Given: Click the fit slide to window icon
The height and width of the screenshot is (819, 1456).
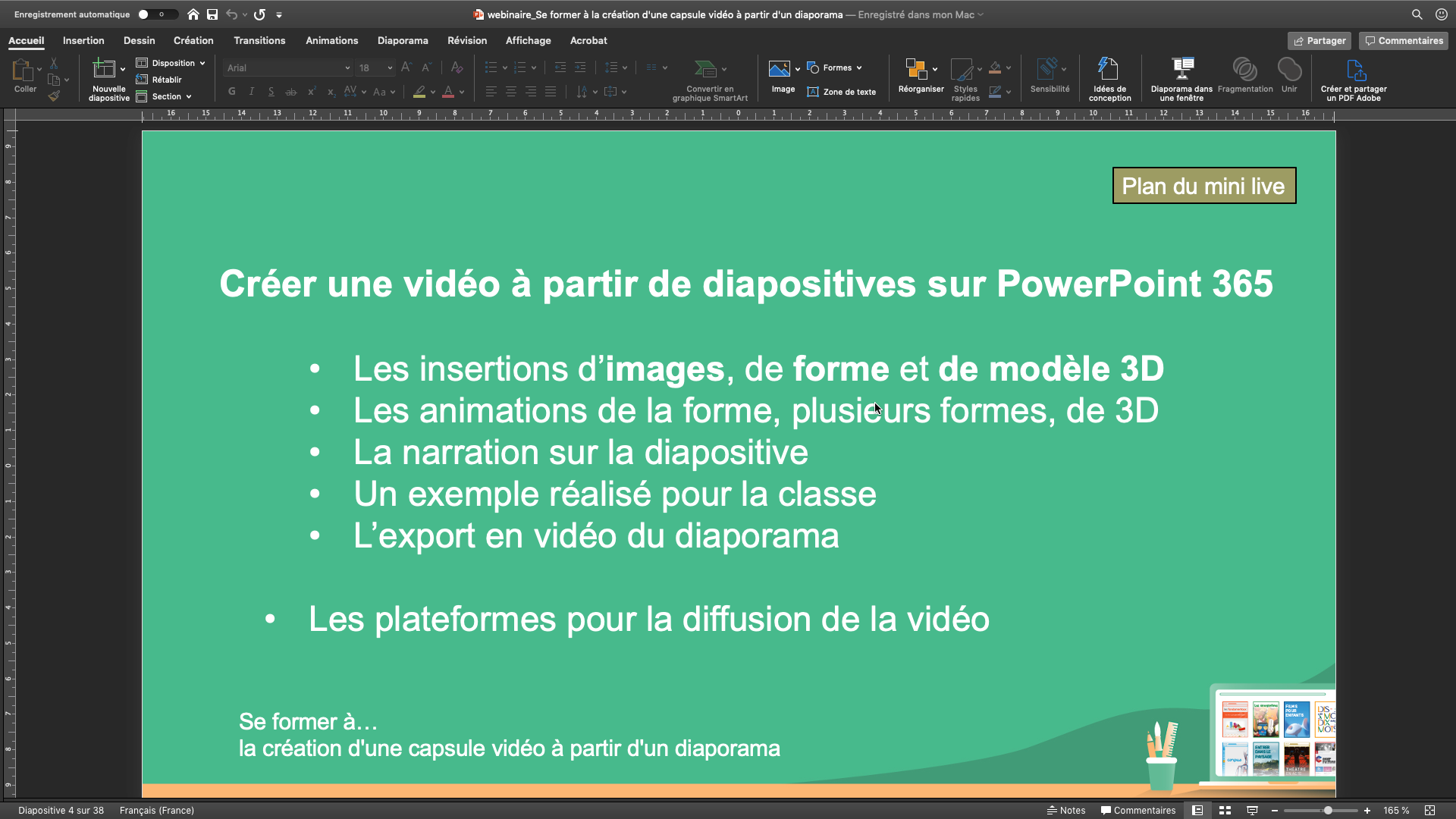Looking at the screenshot, I should 1429,810.
